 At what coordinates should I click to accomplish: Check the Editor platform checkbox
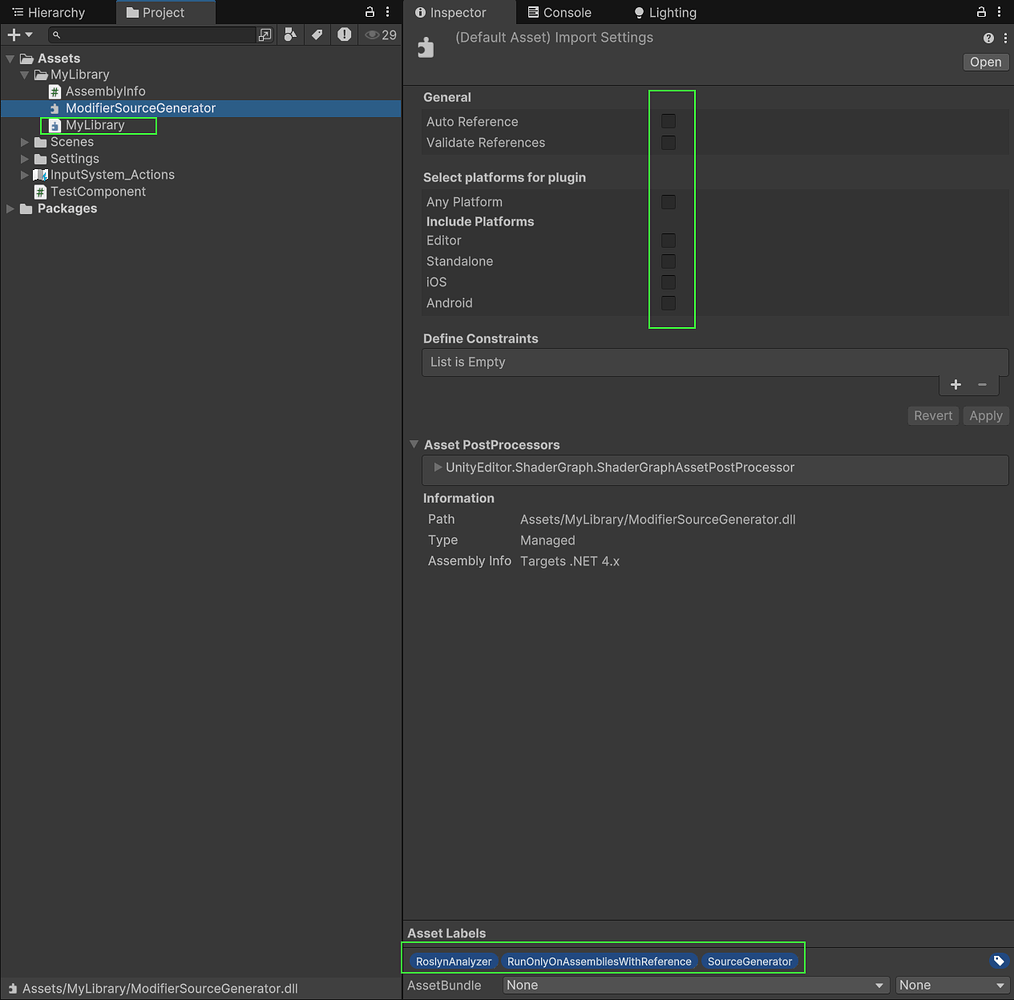[667, 240]
